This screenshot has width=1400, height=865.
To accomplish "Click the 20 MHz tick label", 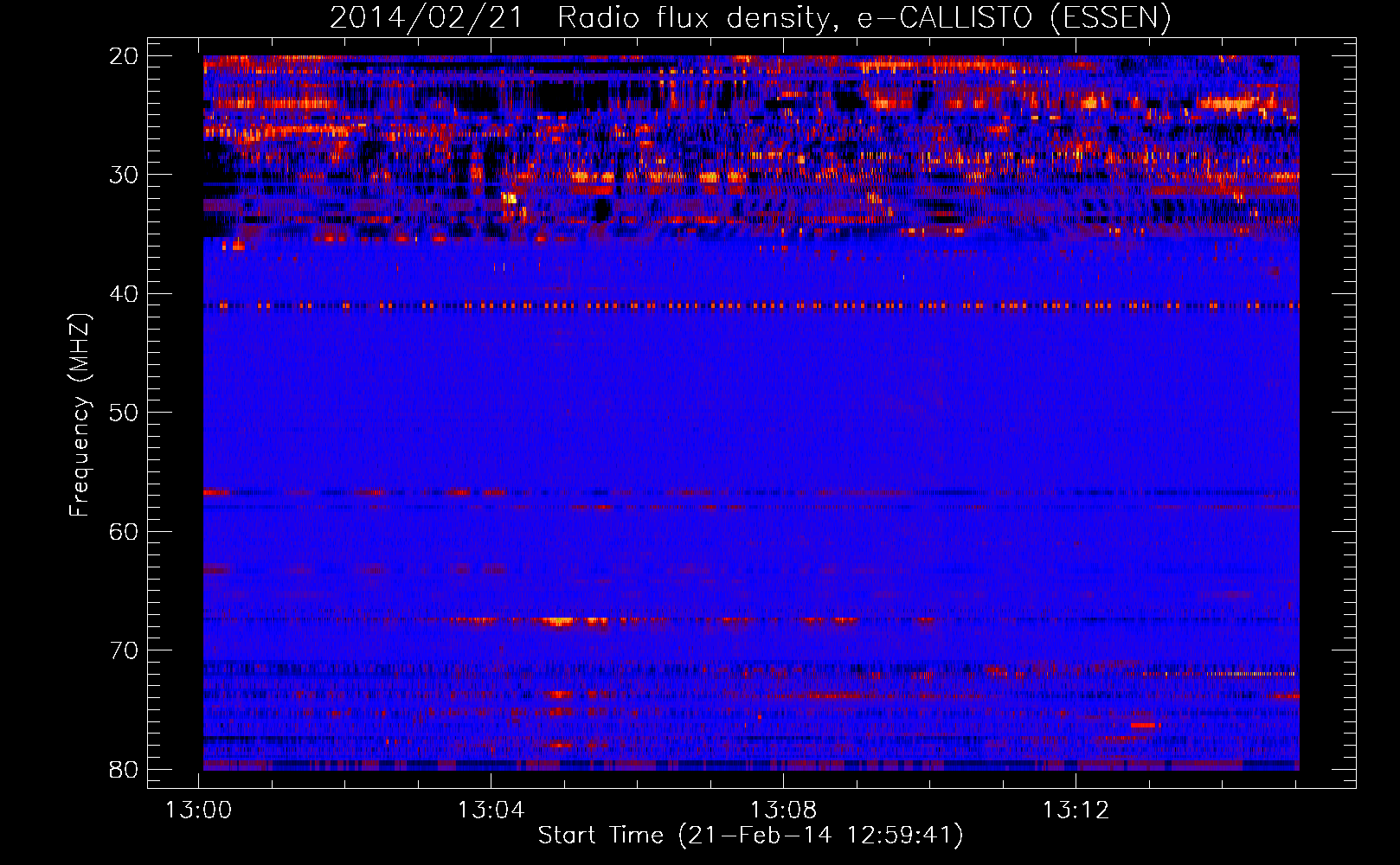I will click(x=125, y=56).
